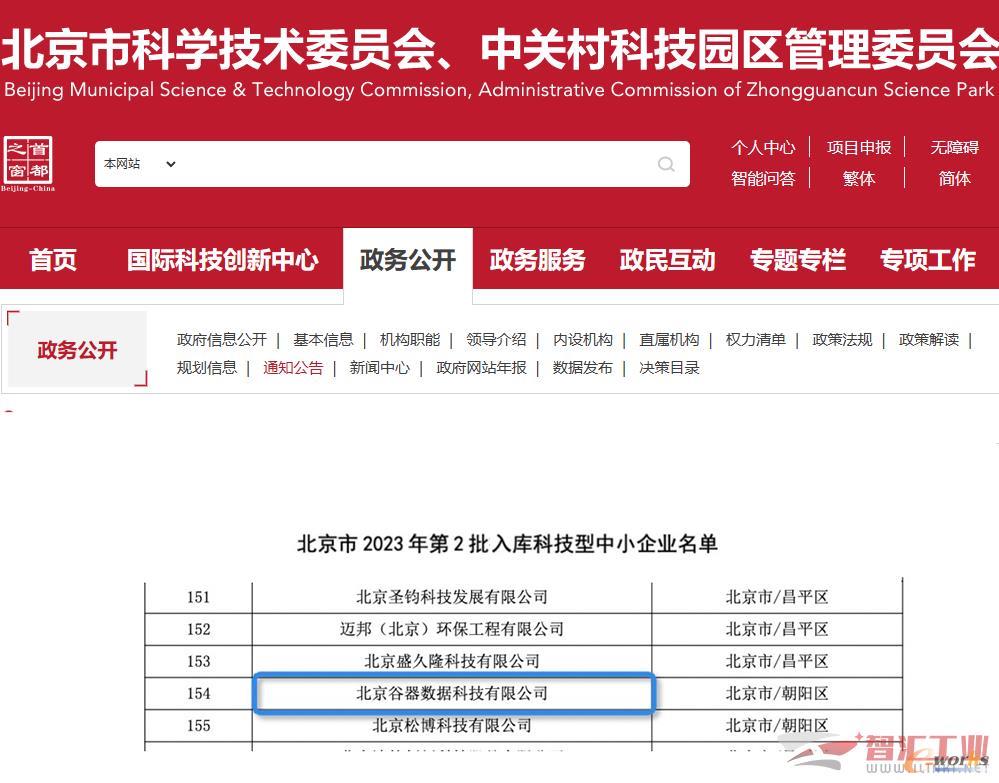Switch to 繁体 traditional Chinese

858,178
